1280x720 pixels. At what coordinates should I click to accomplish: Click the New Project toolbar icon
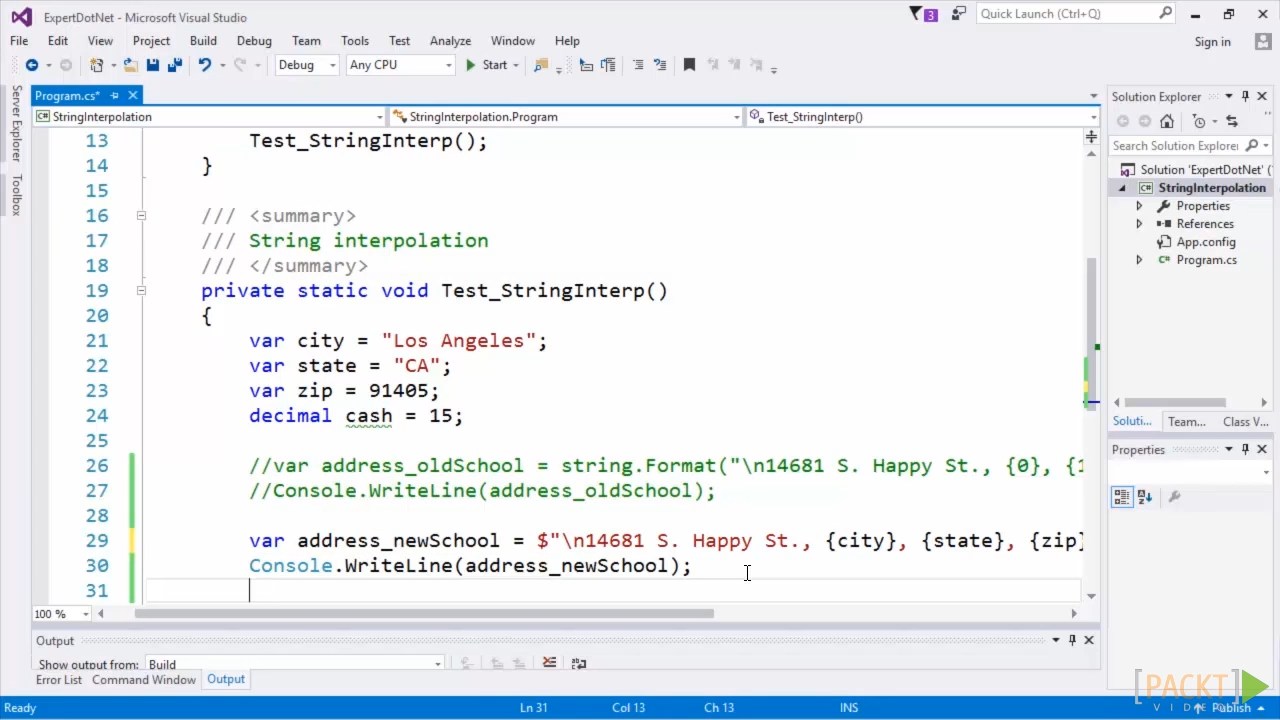[96, 65]
